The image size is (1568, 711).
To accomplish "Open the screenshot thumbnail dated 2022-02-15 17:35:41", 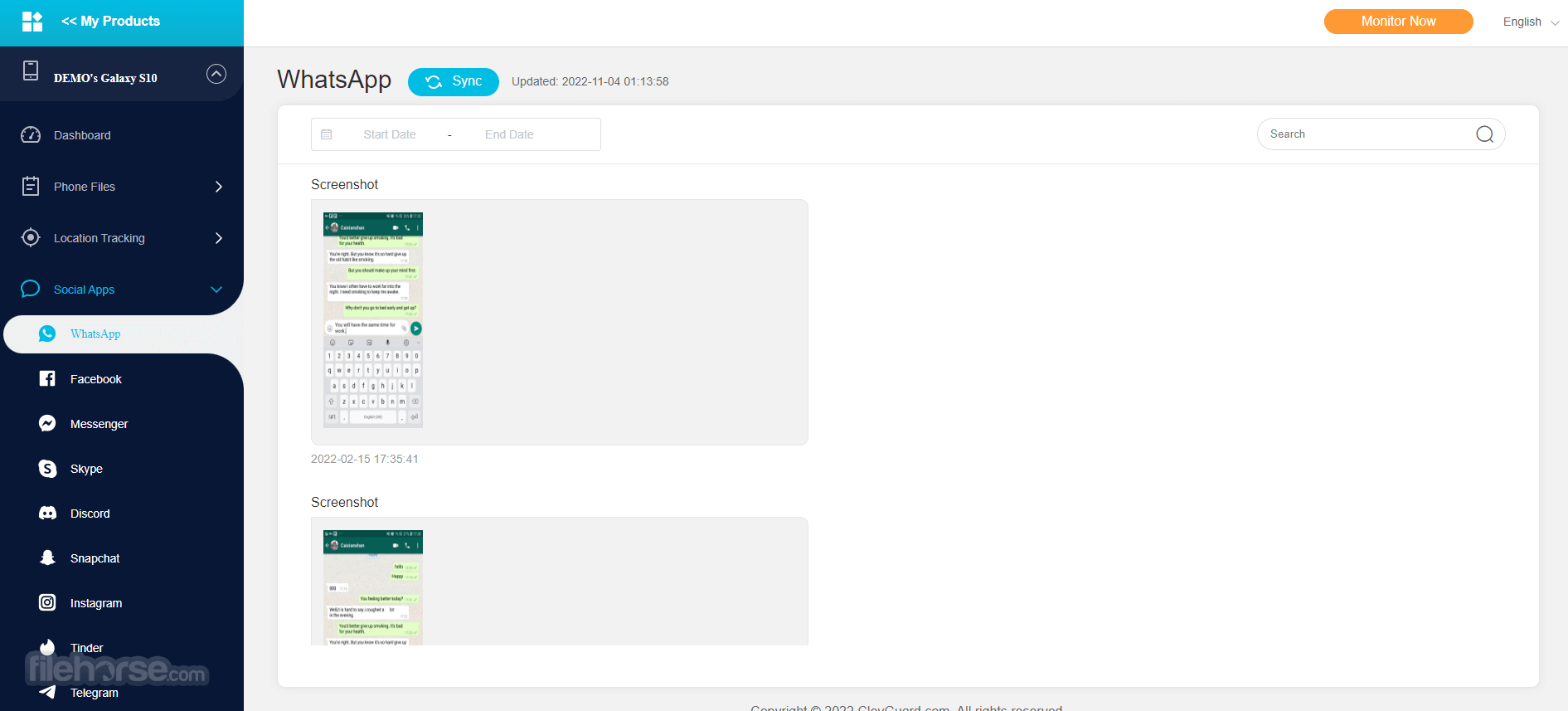I will [x=373, y=320].
